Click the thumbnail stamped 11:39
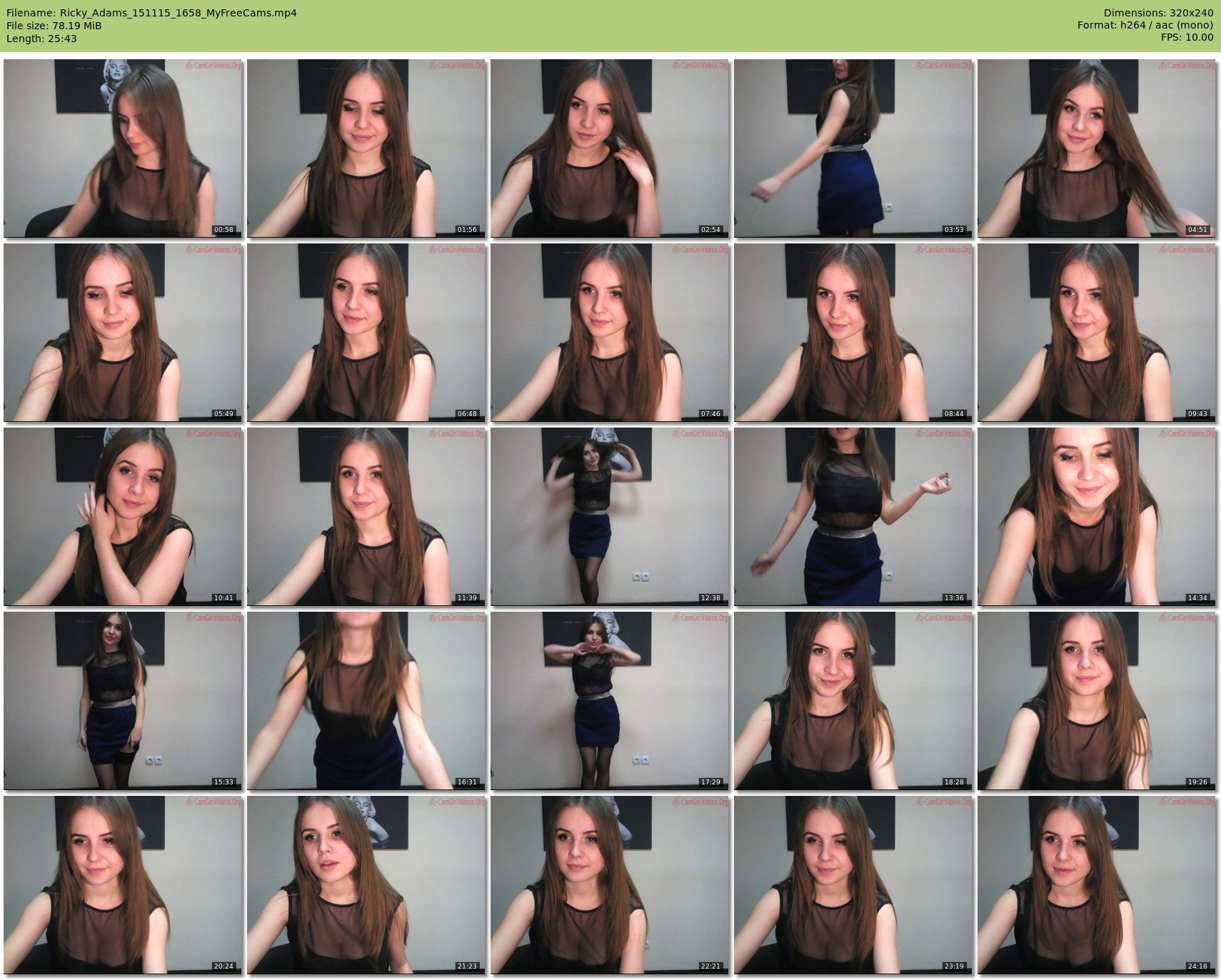 [x=366, y=516]
